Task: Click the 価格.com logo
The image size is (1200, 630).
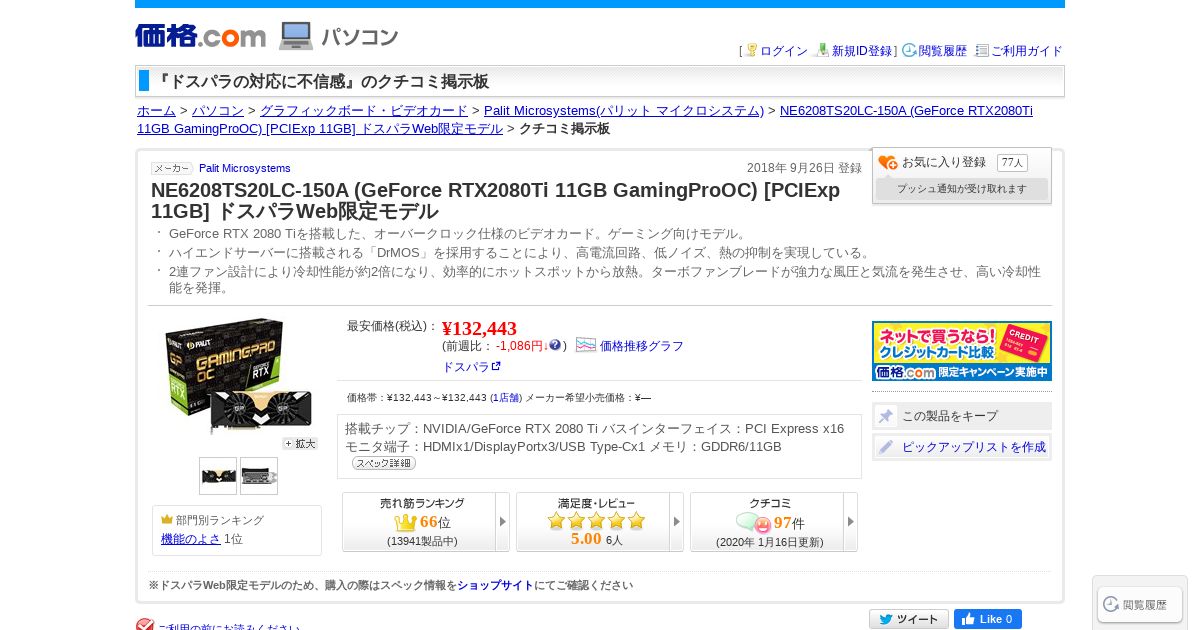Action: (x=201, y=36)
